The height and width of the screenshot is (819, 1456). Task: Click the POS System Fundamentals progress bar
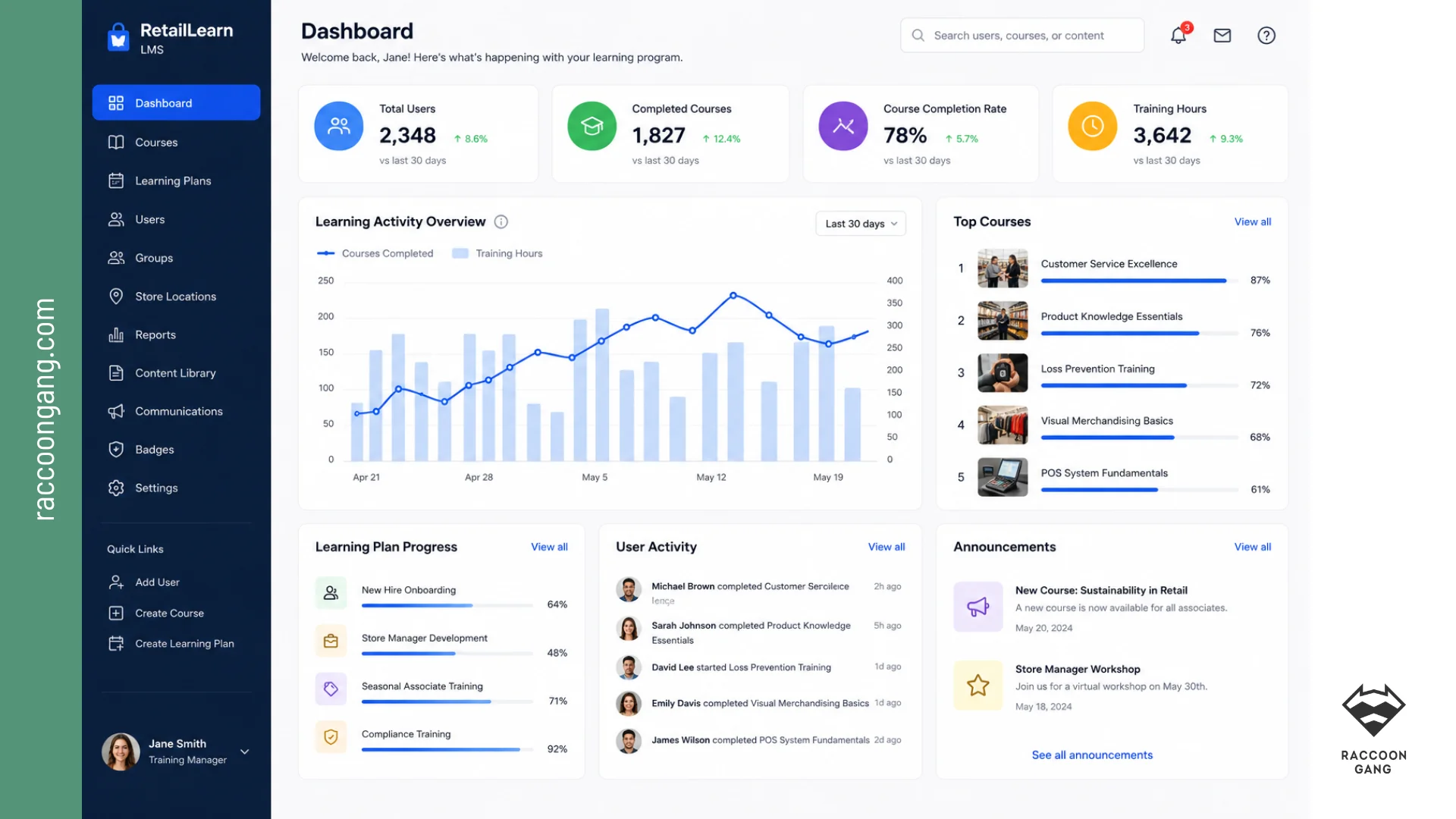coord(1139,490)
